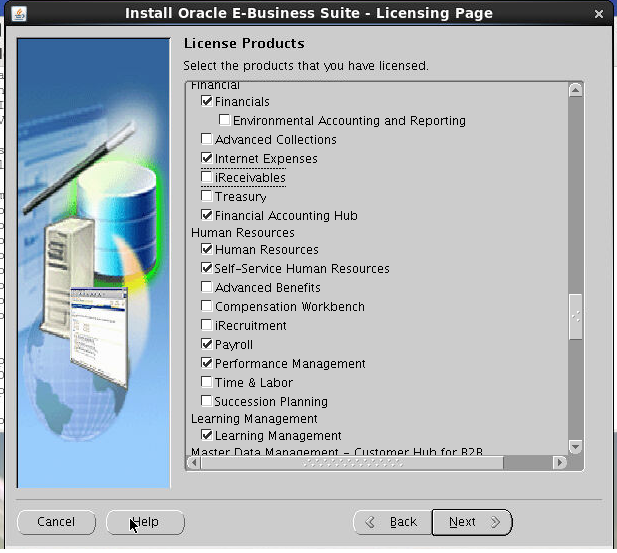Toggle the Human Resources product checkbox
617x553 pixels.
(207, 249)
